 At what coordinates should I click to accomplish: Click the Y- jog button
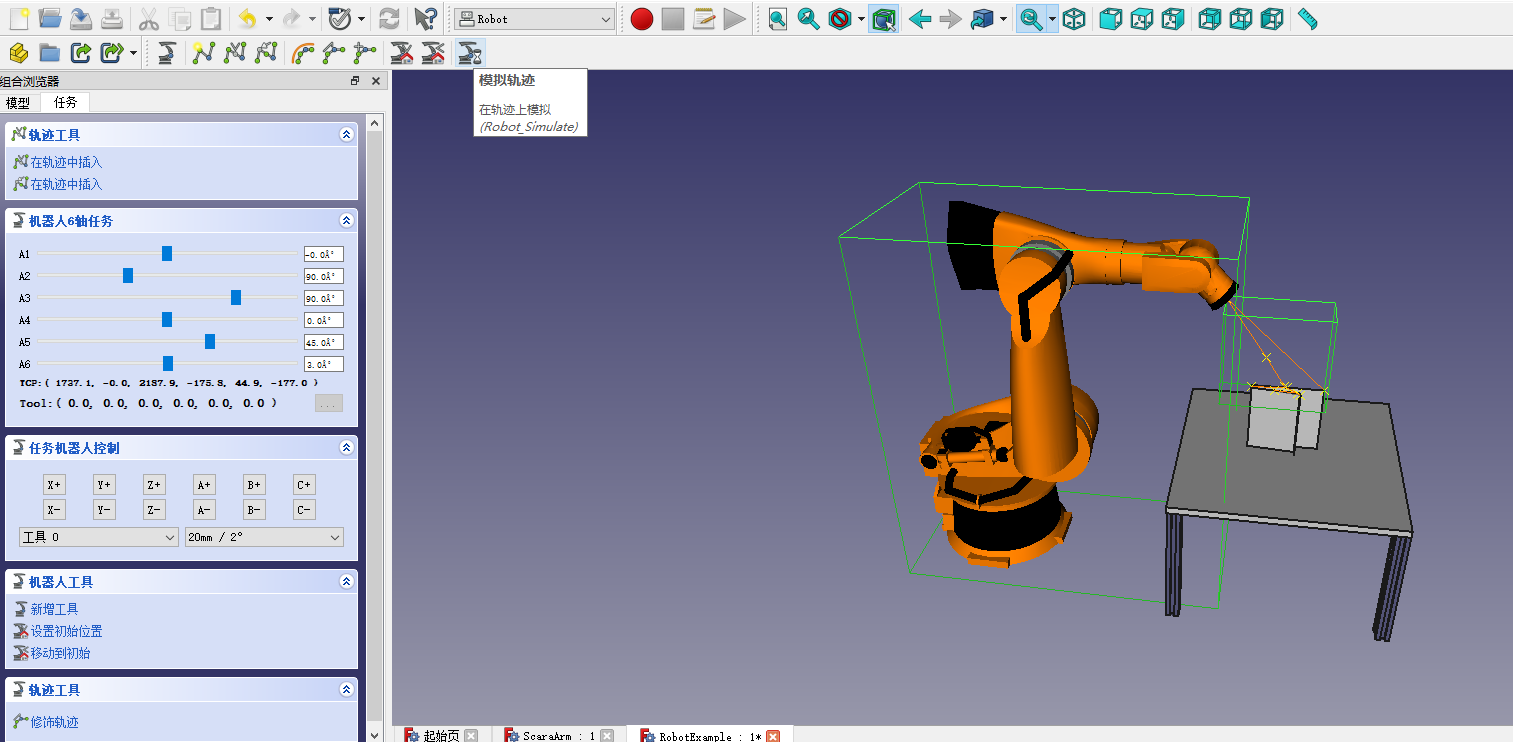click(x=104, y=510)
